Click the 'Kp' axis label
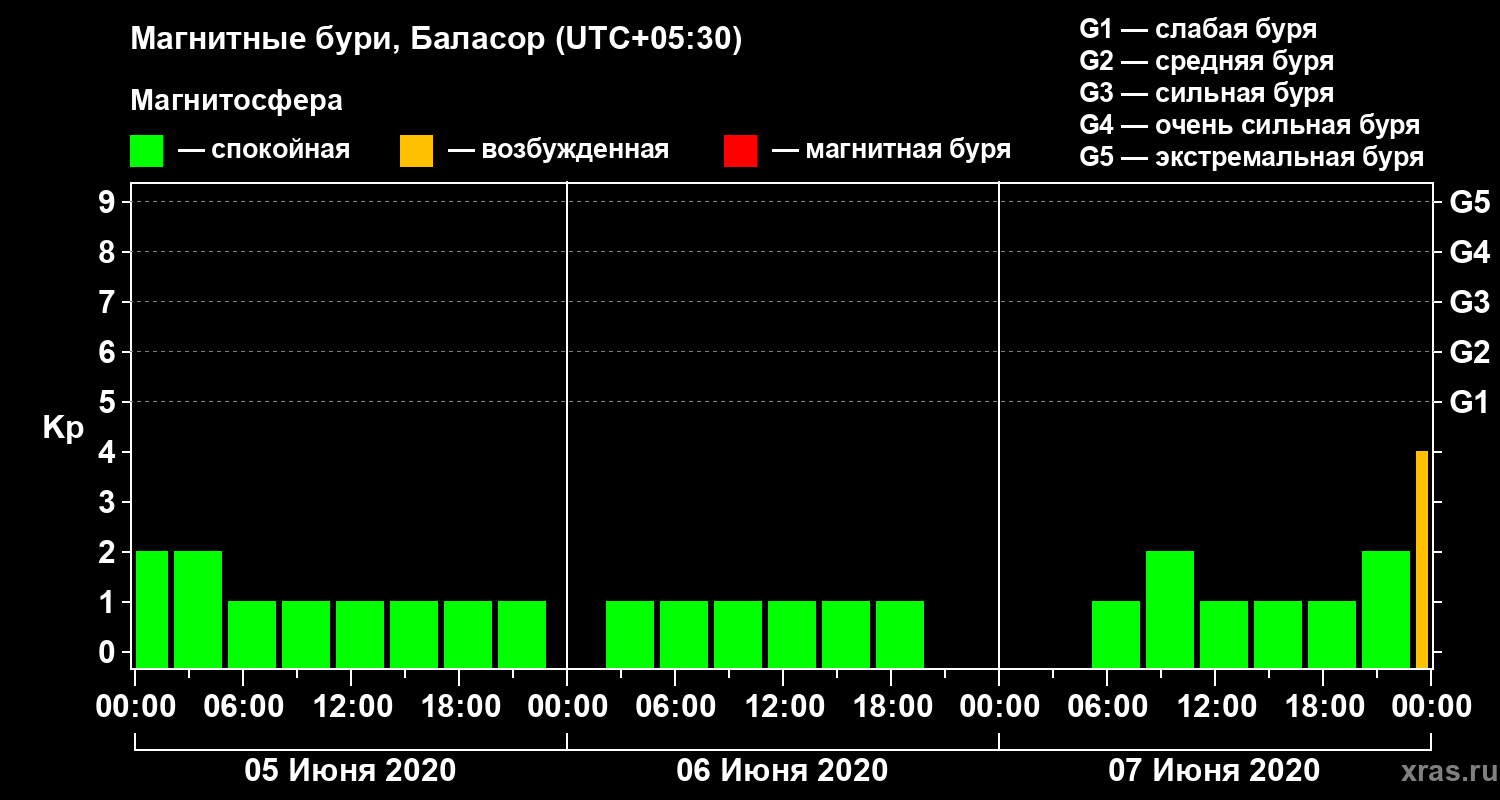Image resolution: width=1500 pixels, height=800 pixels. coord(63,428)
